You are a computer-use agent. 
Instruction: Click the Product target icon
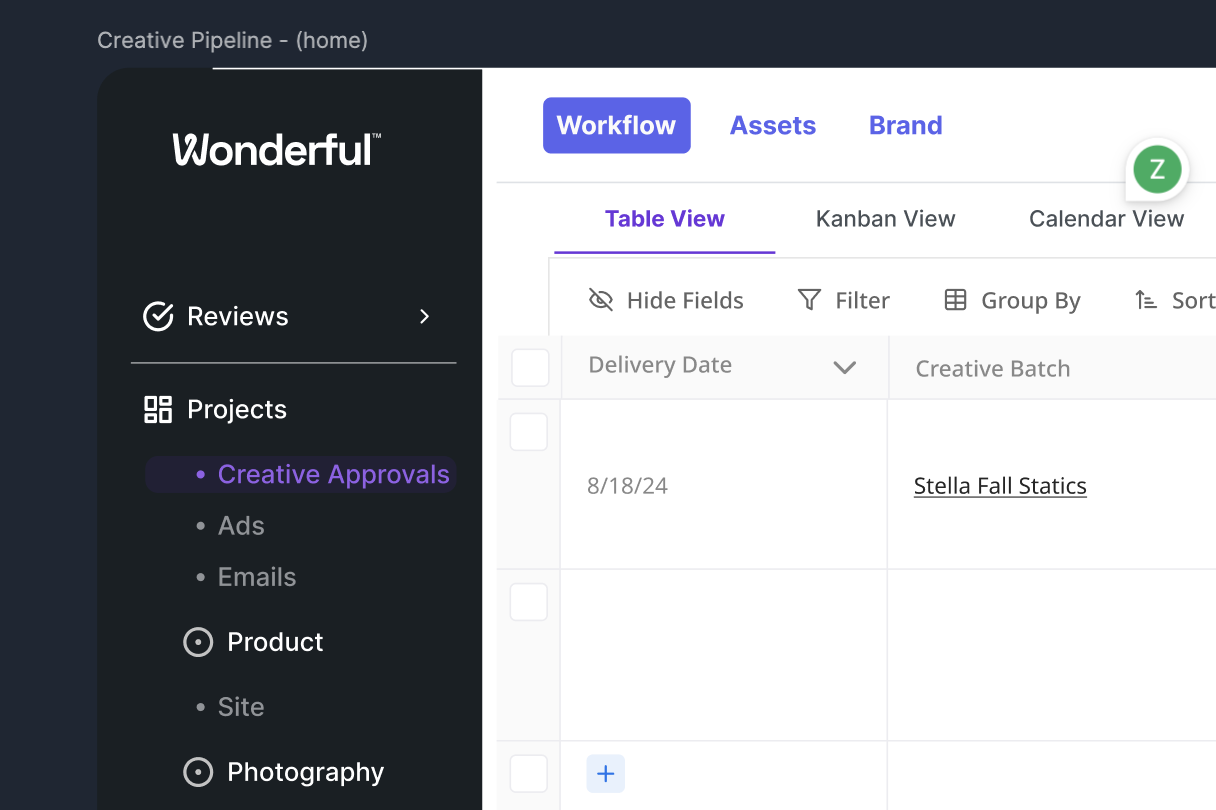[x=198, y=642]
